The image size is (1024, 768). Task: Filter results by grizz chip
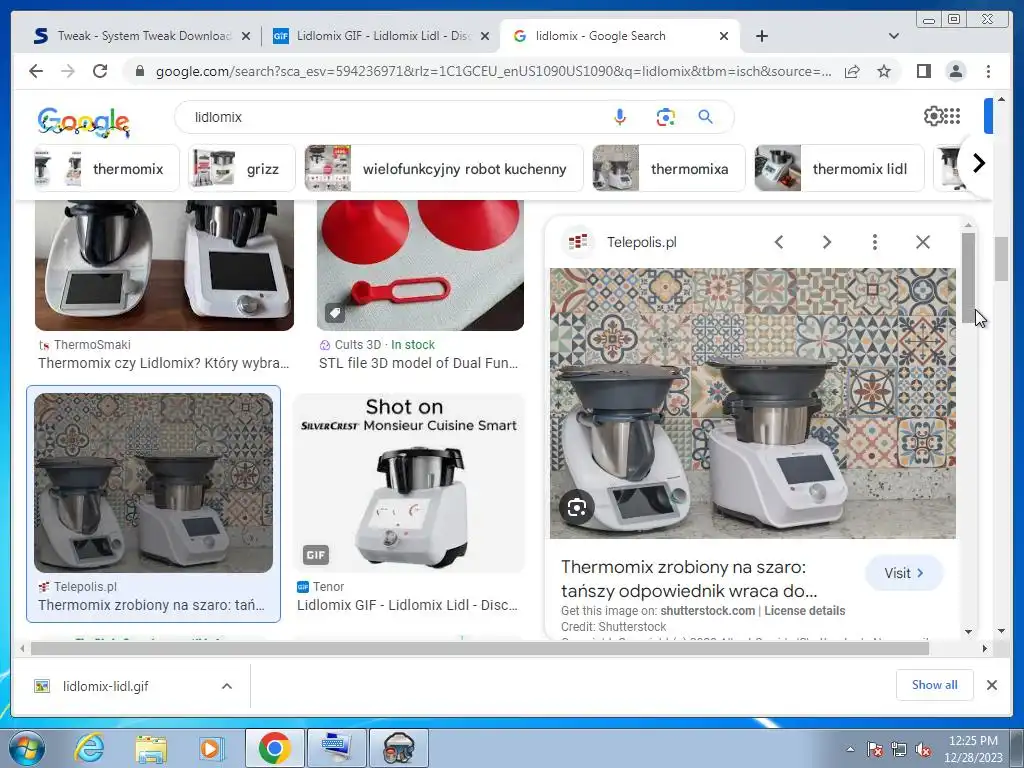(x=242, y=168)
